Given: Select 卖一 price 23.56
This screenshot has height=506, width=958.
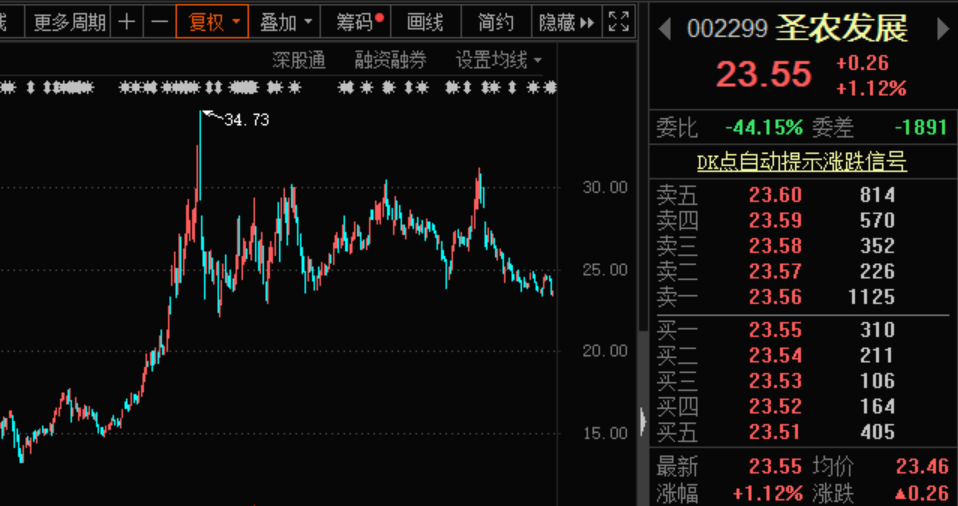Looking at the screenshot, I should [775, 296].
